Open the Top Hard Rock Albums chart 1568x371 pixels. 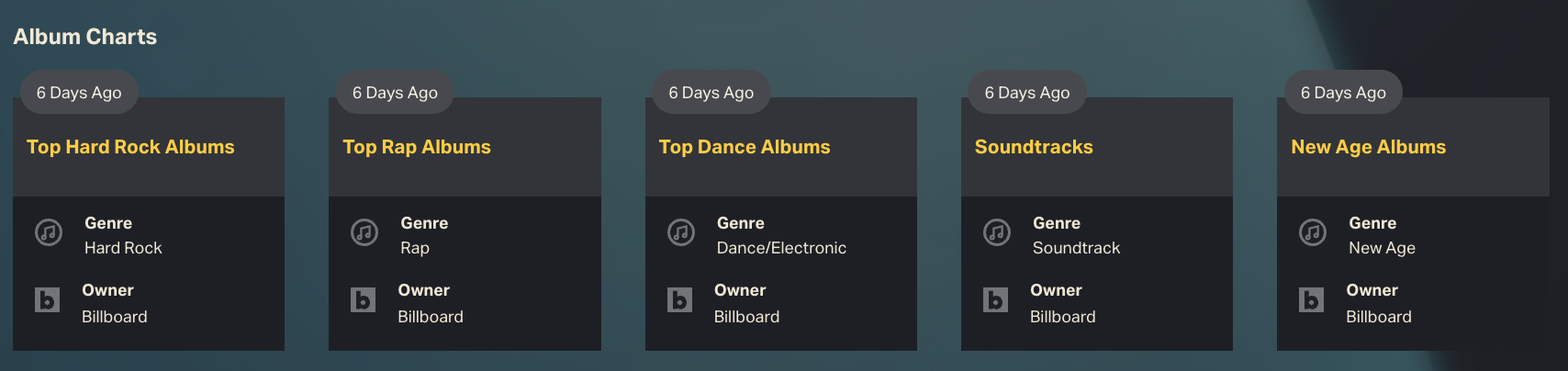(x=130, y=147)
